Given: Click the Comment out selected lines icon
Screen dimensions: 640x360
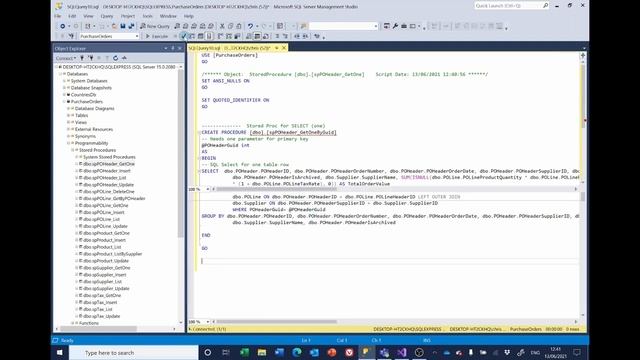Looking at the screenshot, I should 277,36.
